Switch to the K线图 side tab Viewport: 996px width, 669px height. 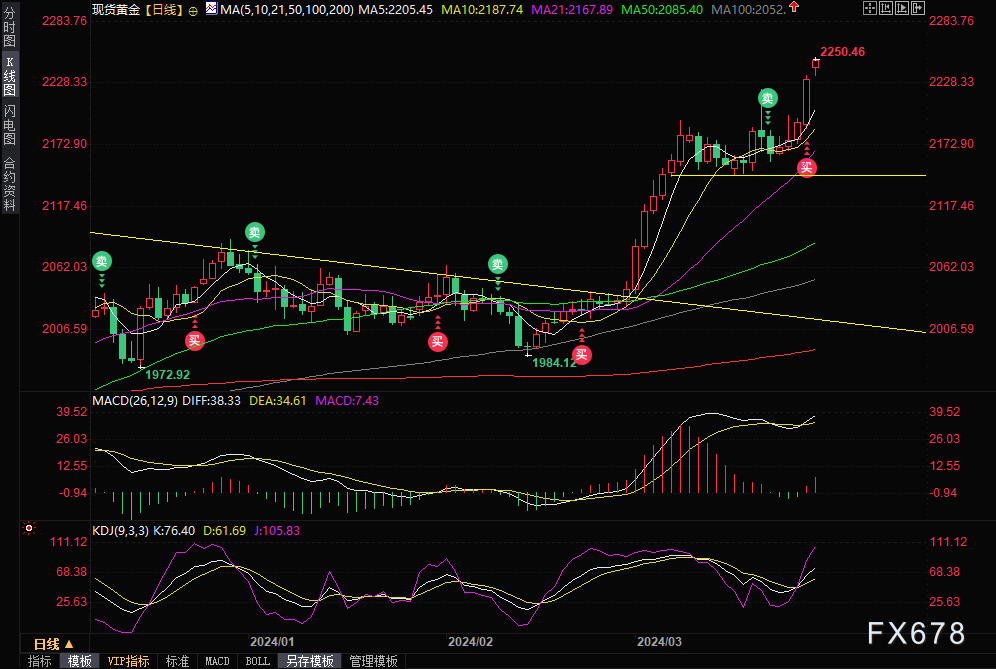coord(10,75)
